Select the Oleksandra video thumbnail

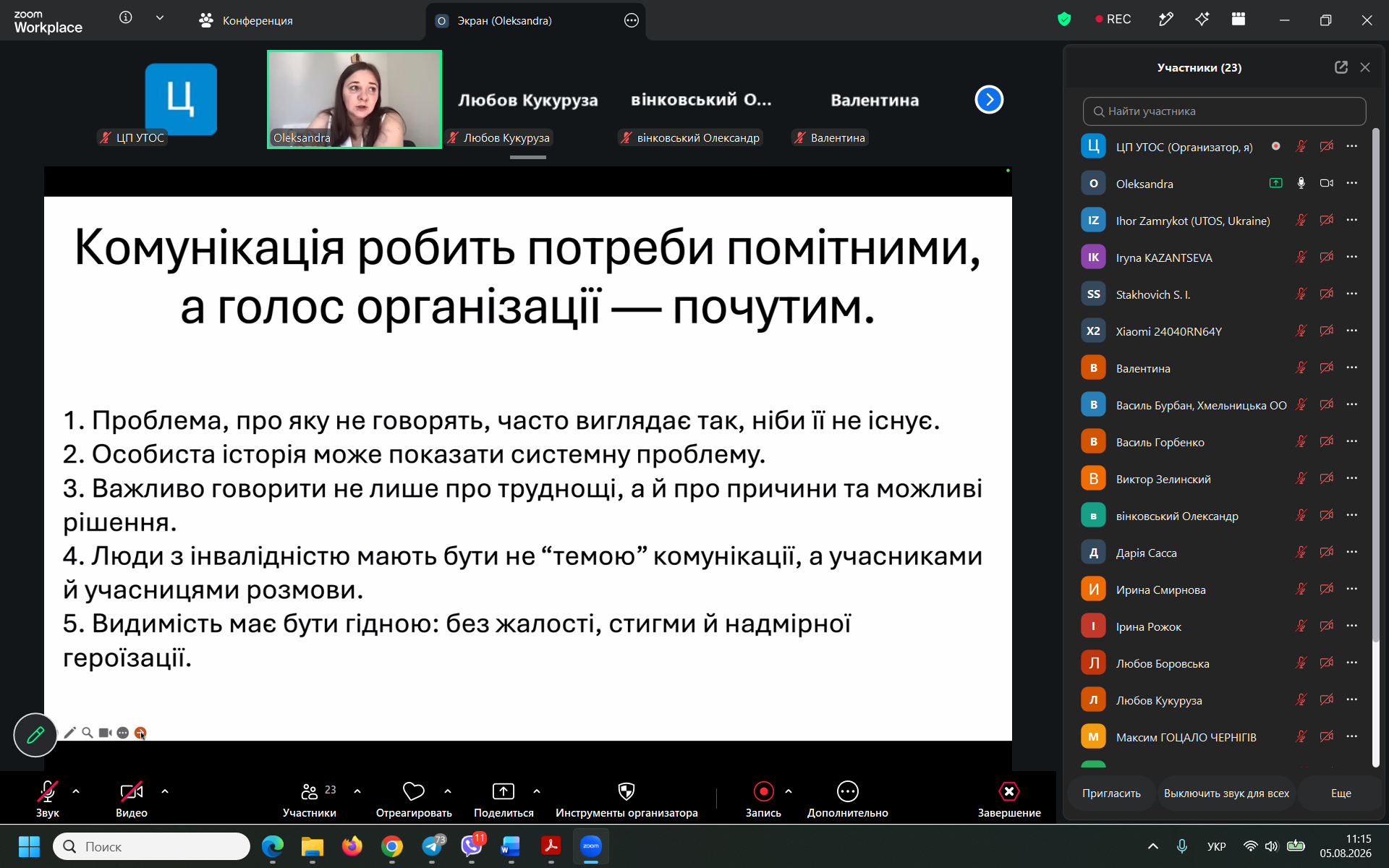pyautogui.click(x=354, y=99)
